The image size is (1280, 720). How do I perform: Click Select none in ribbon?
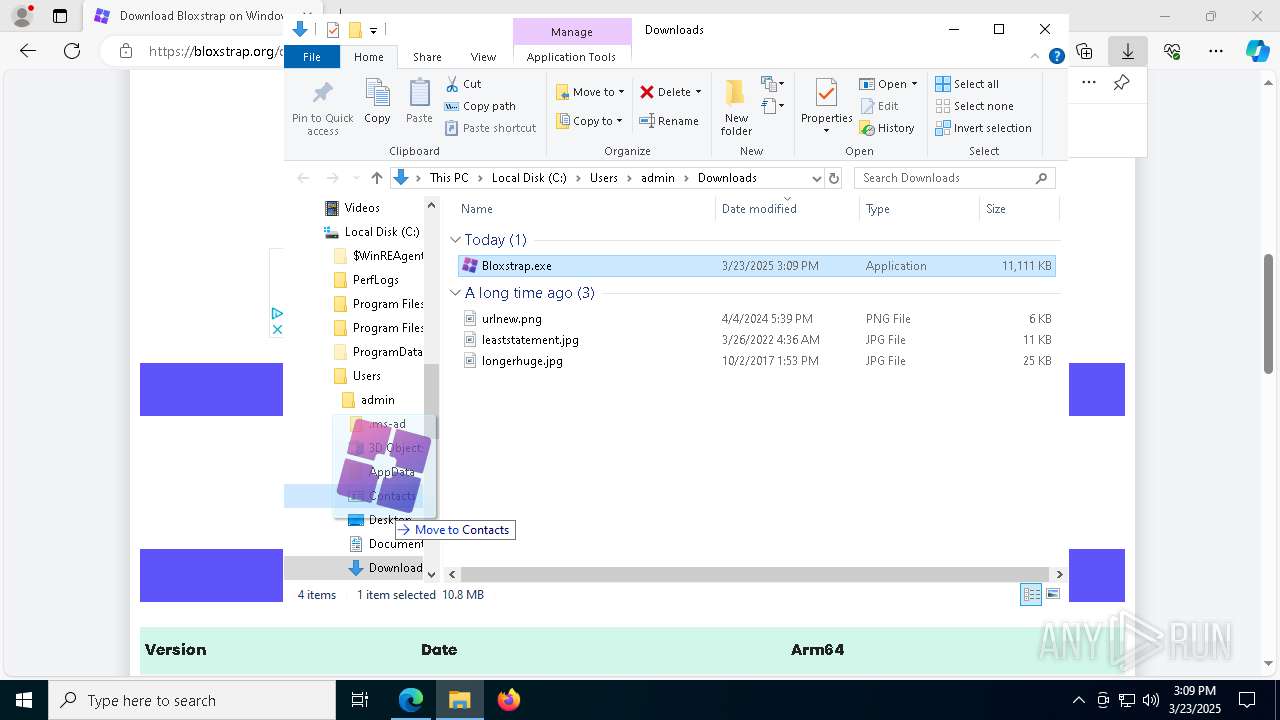point(975,106)
